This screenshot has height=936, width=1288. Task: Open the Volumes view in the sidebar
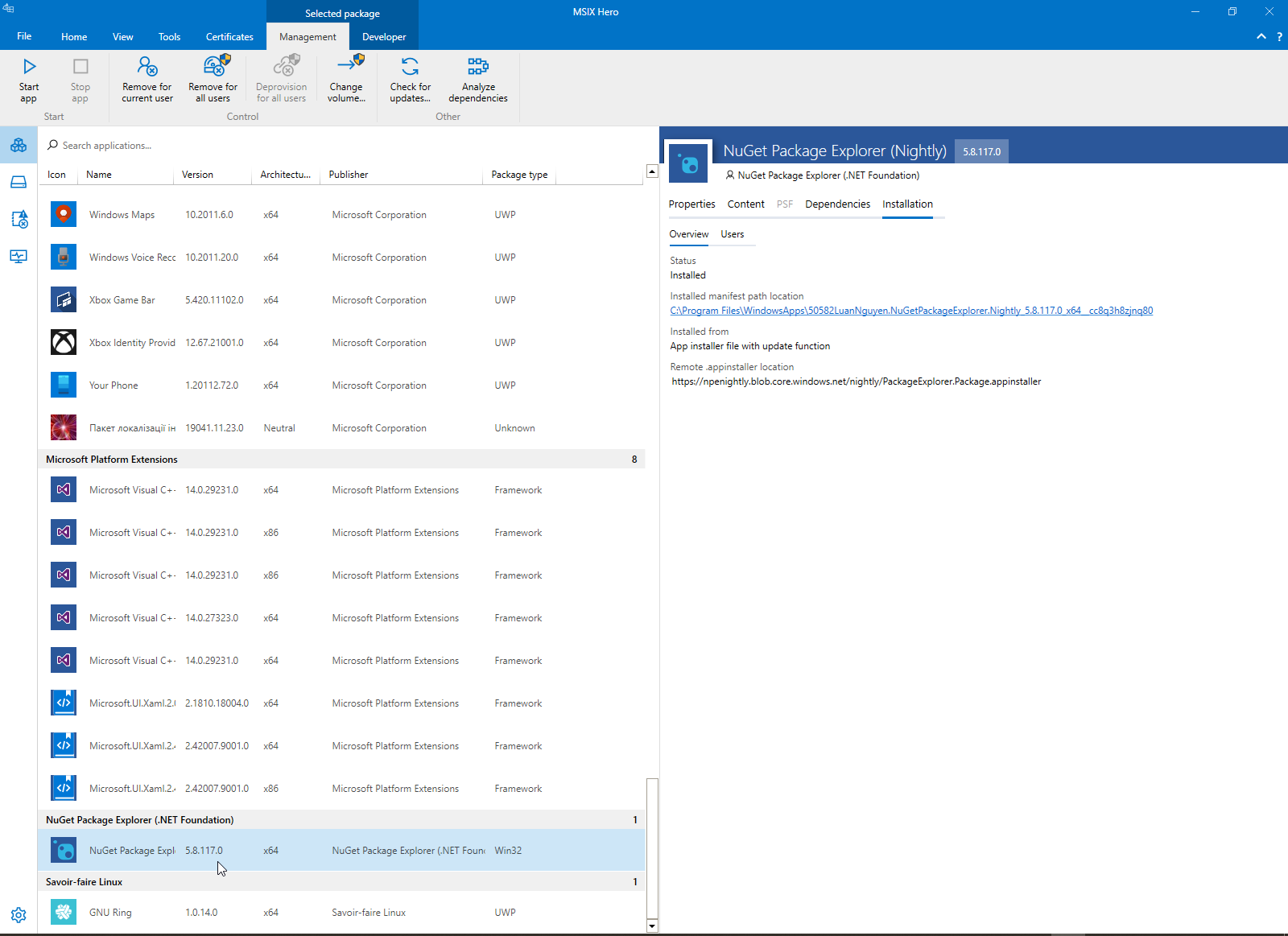(x=19, y=183)
